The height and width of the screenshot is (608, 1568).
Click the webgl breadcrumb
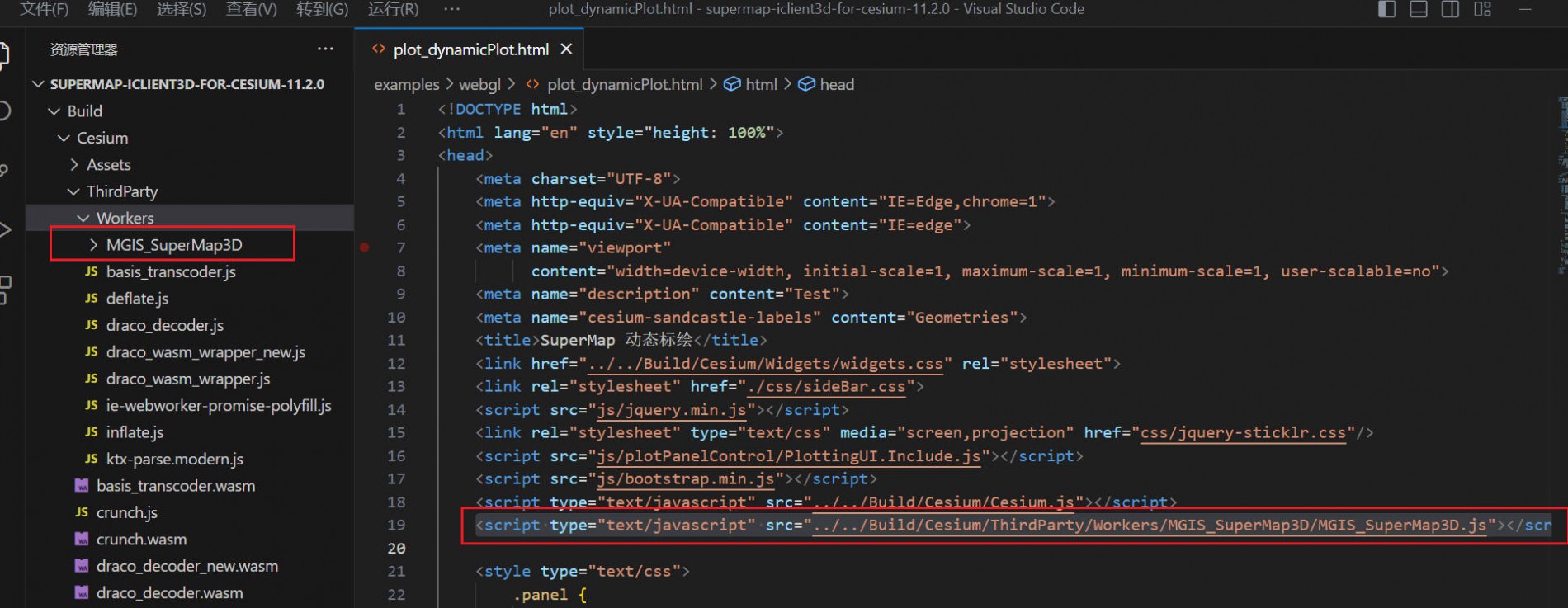click(479, 84)
